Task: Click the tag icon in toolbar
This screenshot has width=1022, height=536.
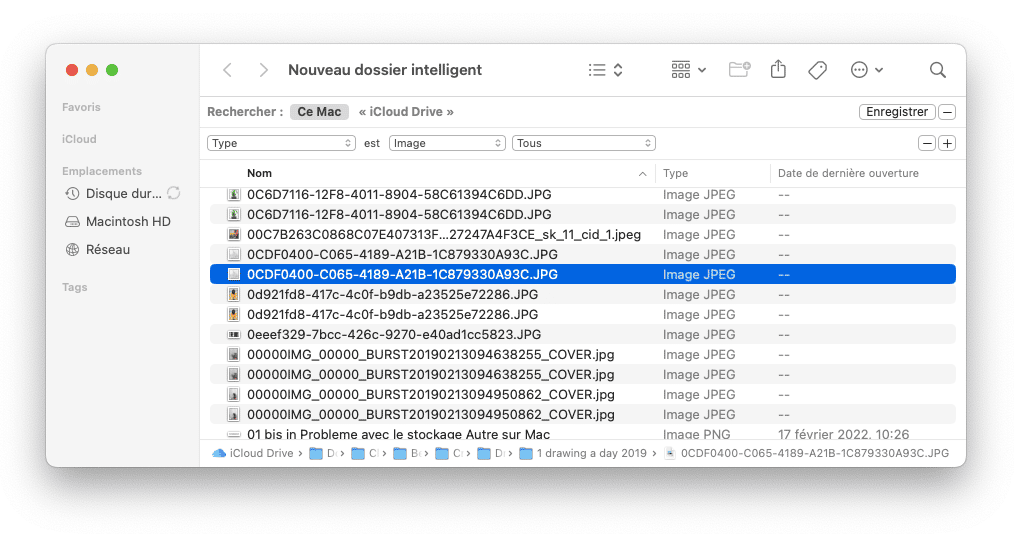Action: click(x=817, y=70)
